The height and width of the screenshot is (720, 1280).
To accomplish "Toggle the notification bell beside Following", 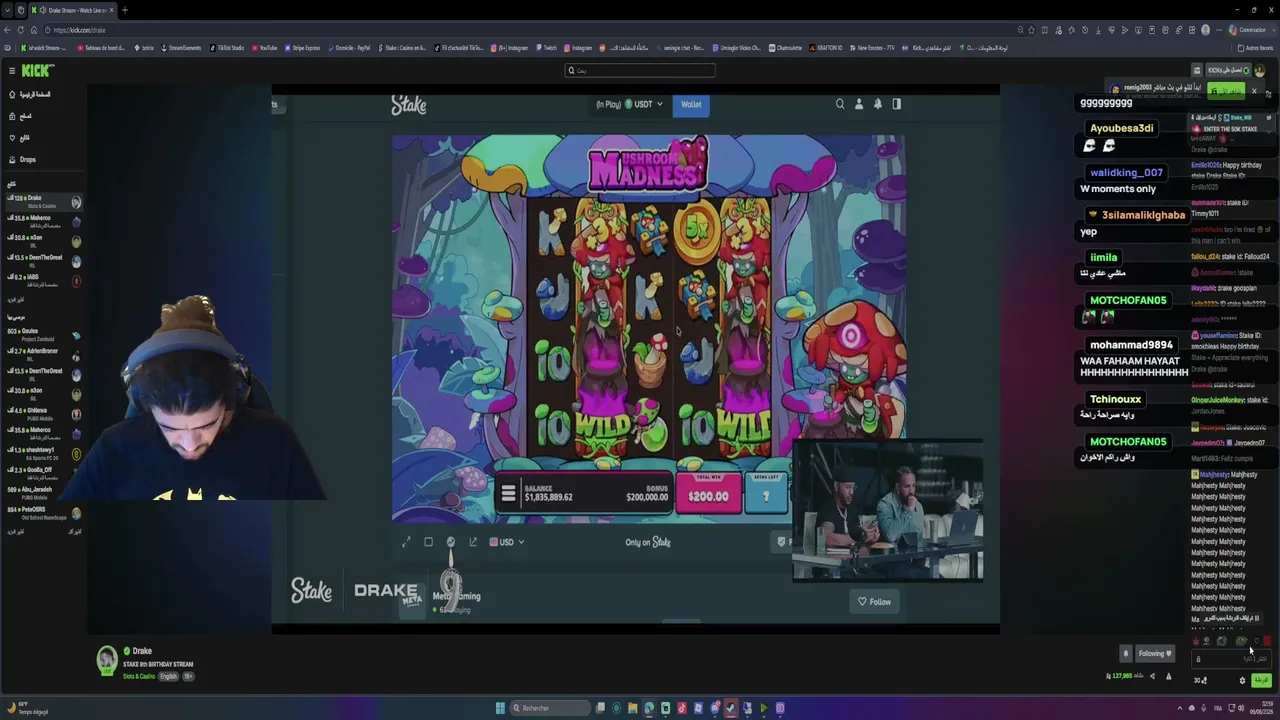I will tap(1125, 653).
